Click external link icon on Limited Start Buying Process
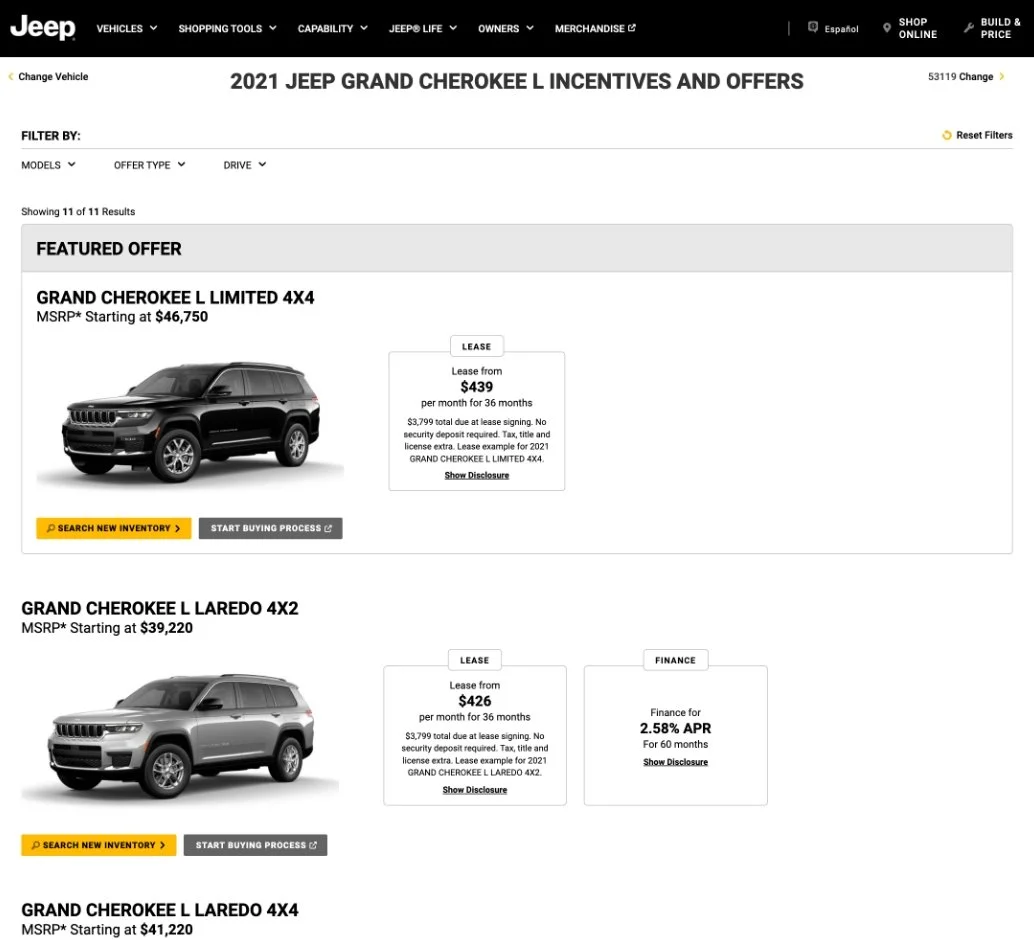This screenshot has height=940, width=1034. [x=328, y=528]
